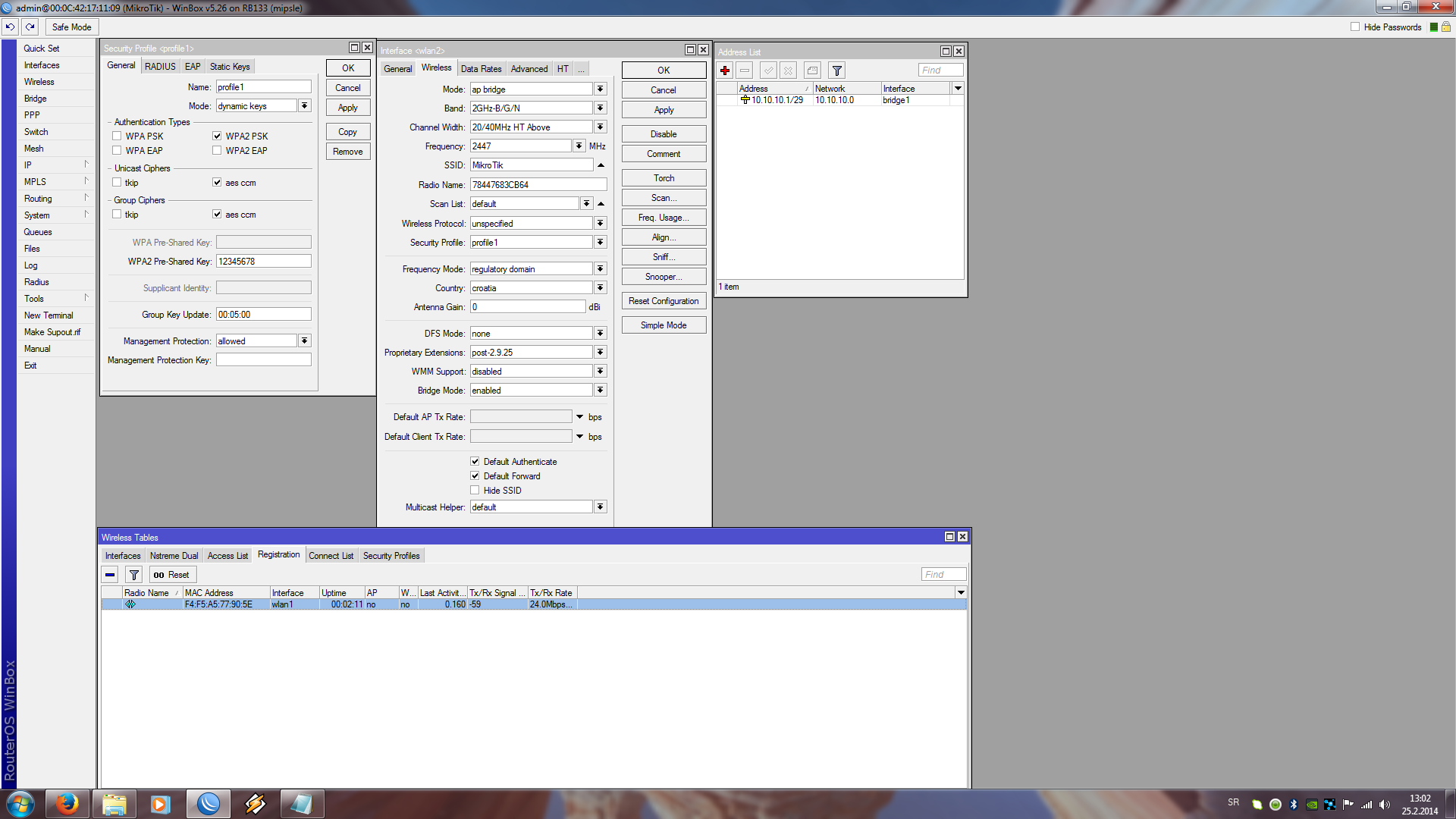Open security profile Mode dropdown
1456x819 pixels.
point(305,106)
